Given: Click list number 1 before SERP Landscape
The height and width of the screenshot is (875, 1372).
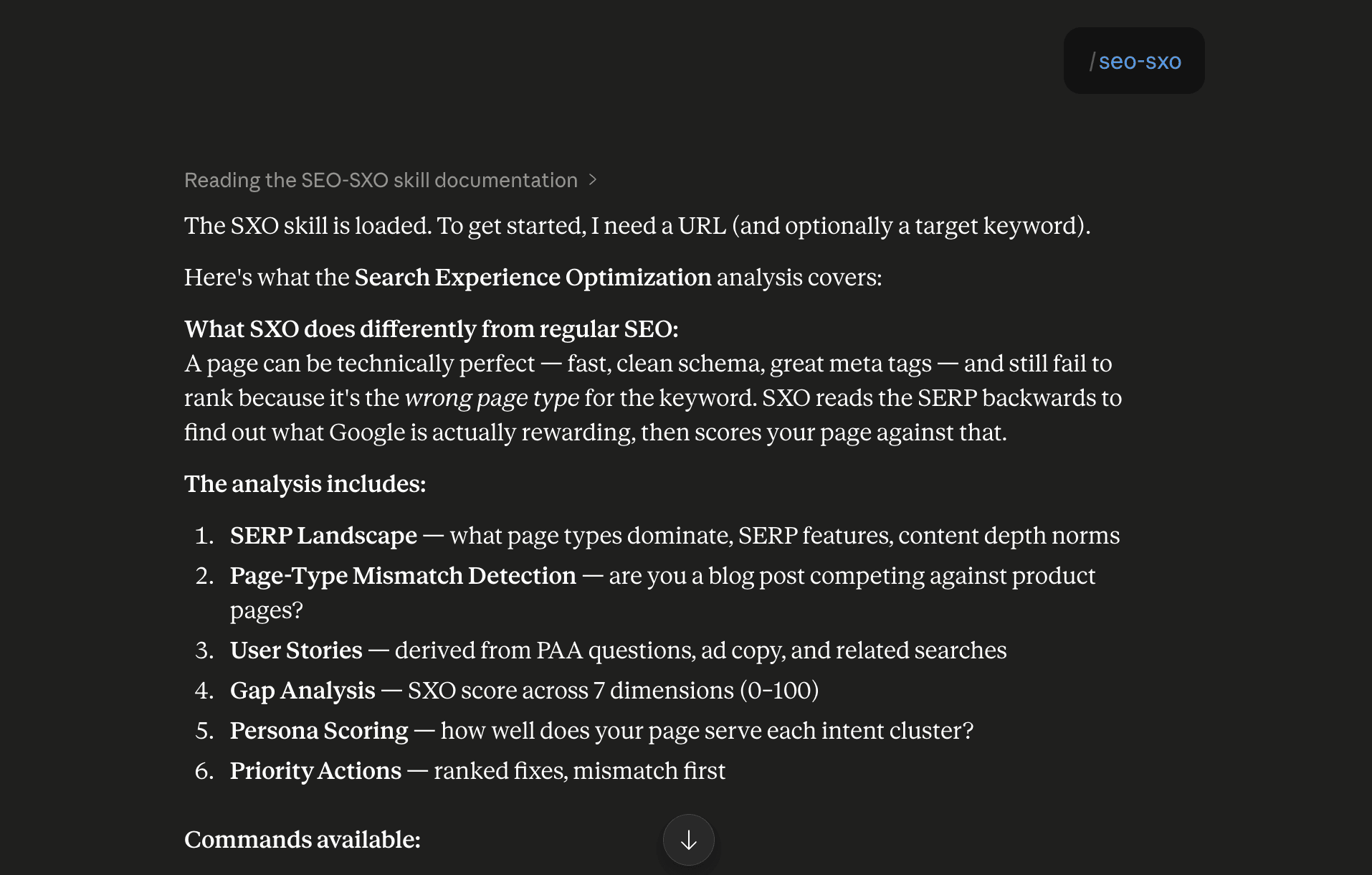Looking at the screenshot, I should 204,536.
